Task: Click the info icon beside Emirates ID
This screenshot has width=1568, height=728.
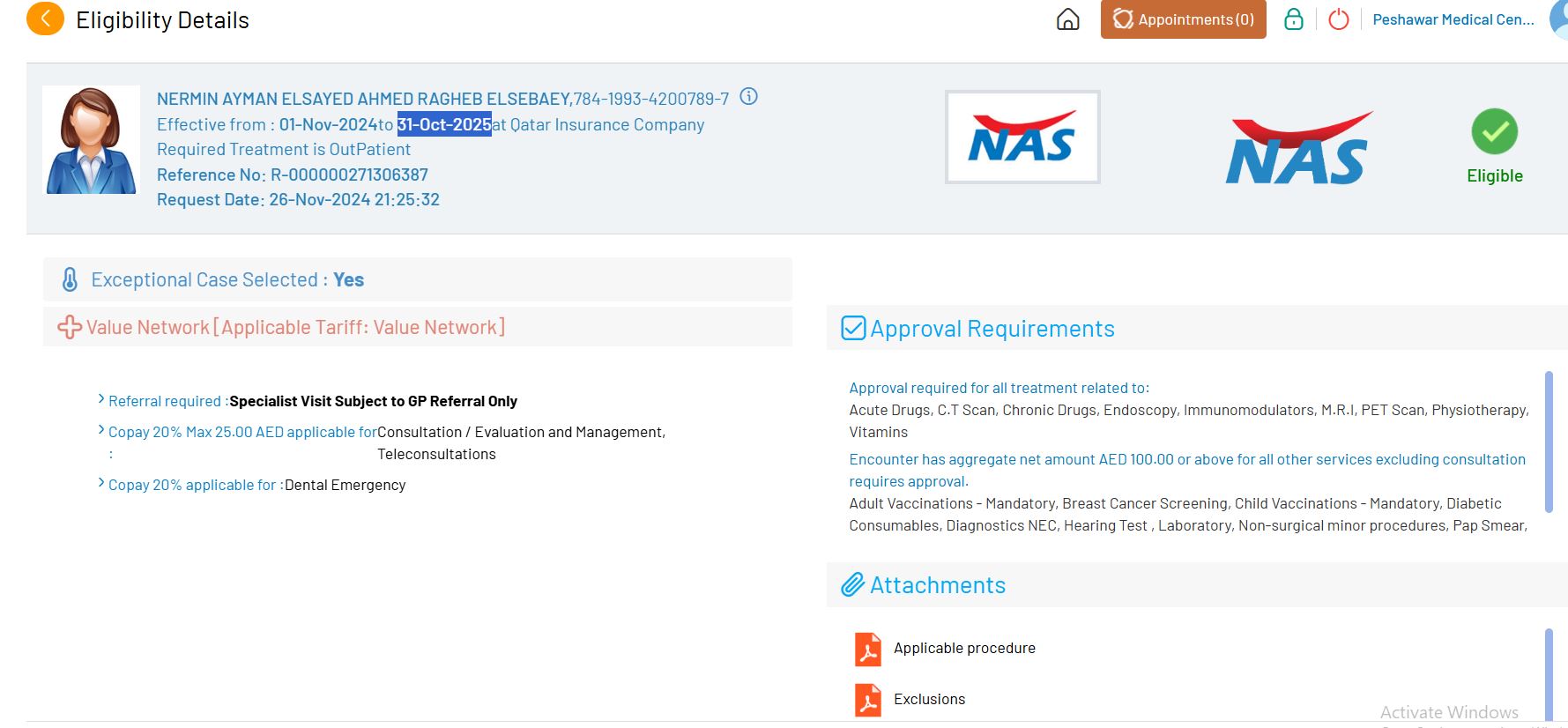Action: coord(748,97)
